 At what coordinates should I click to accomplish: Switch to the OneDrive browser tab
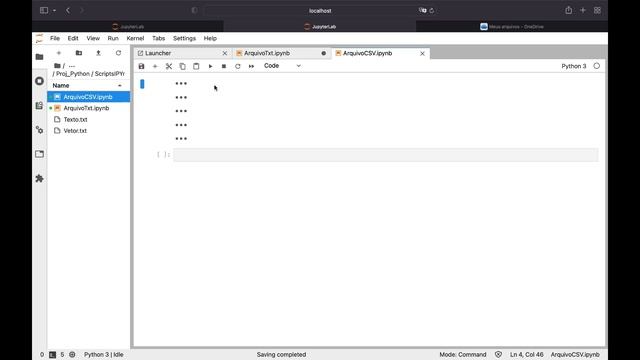512,27
